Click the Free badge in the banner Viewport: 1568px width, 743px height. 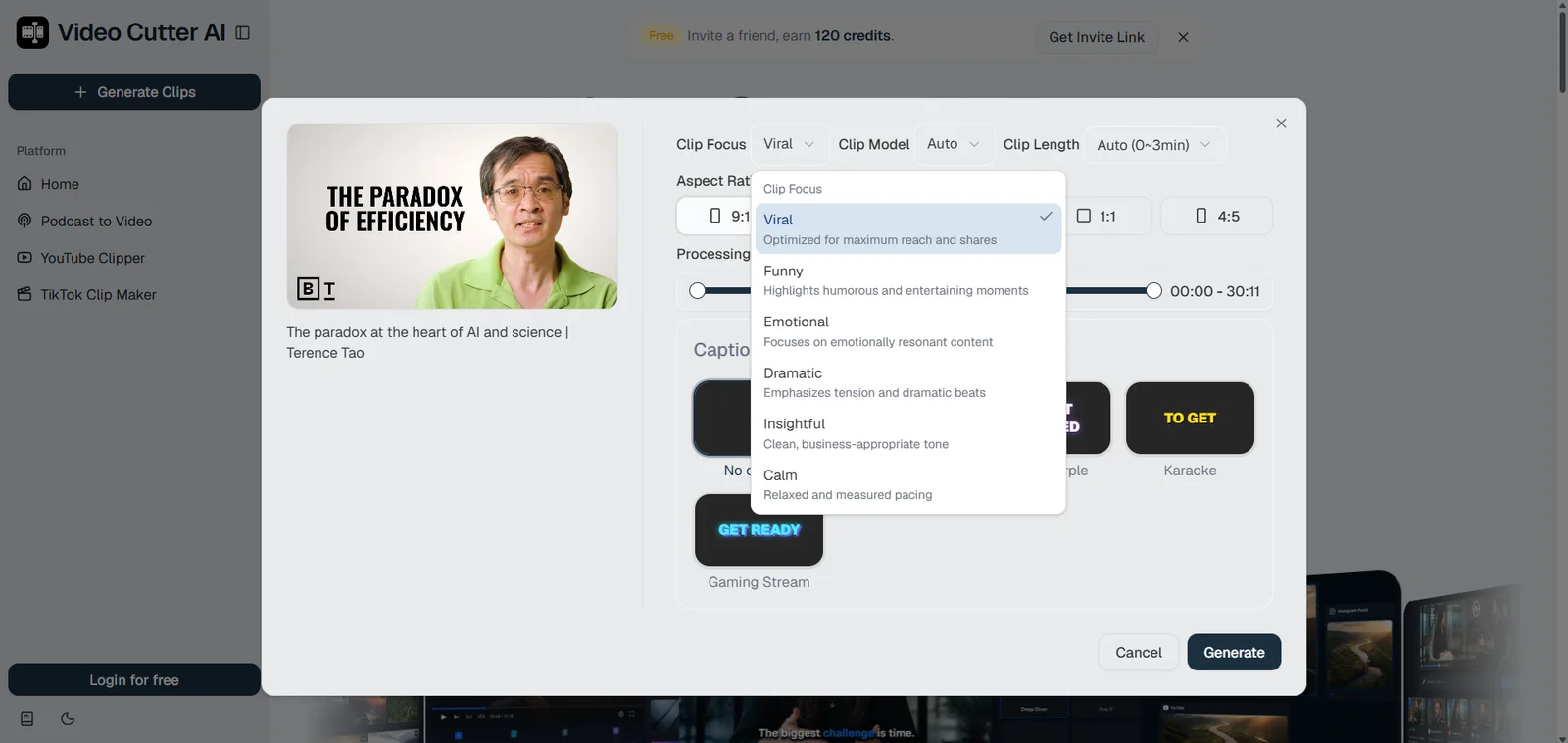point(661,36)
